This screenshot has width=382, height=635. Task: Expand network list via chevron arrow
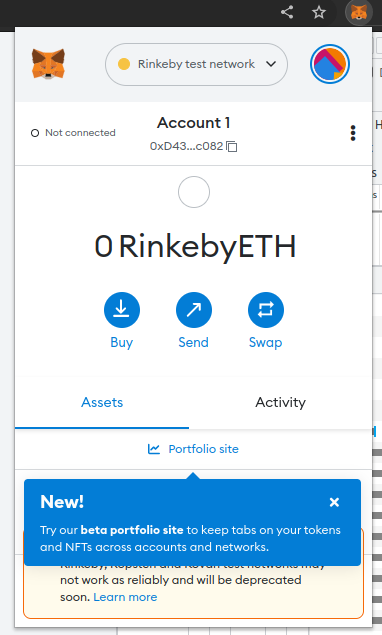pyautogui.click(x=271, y=64)
